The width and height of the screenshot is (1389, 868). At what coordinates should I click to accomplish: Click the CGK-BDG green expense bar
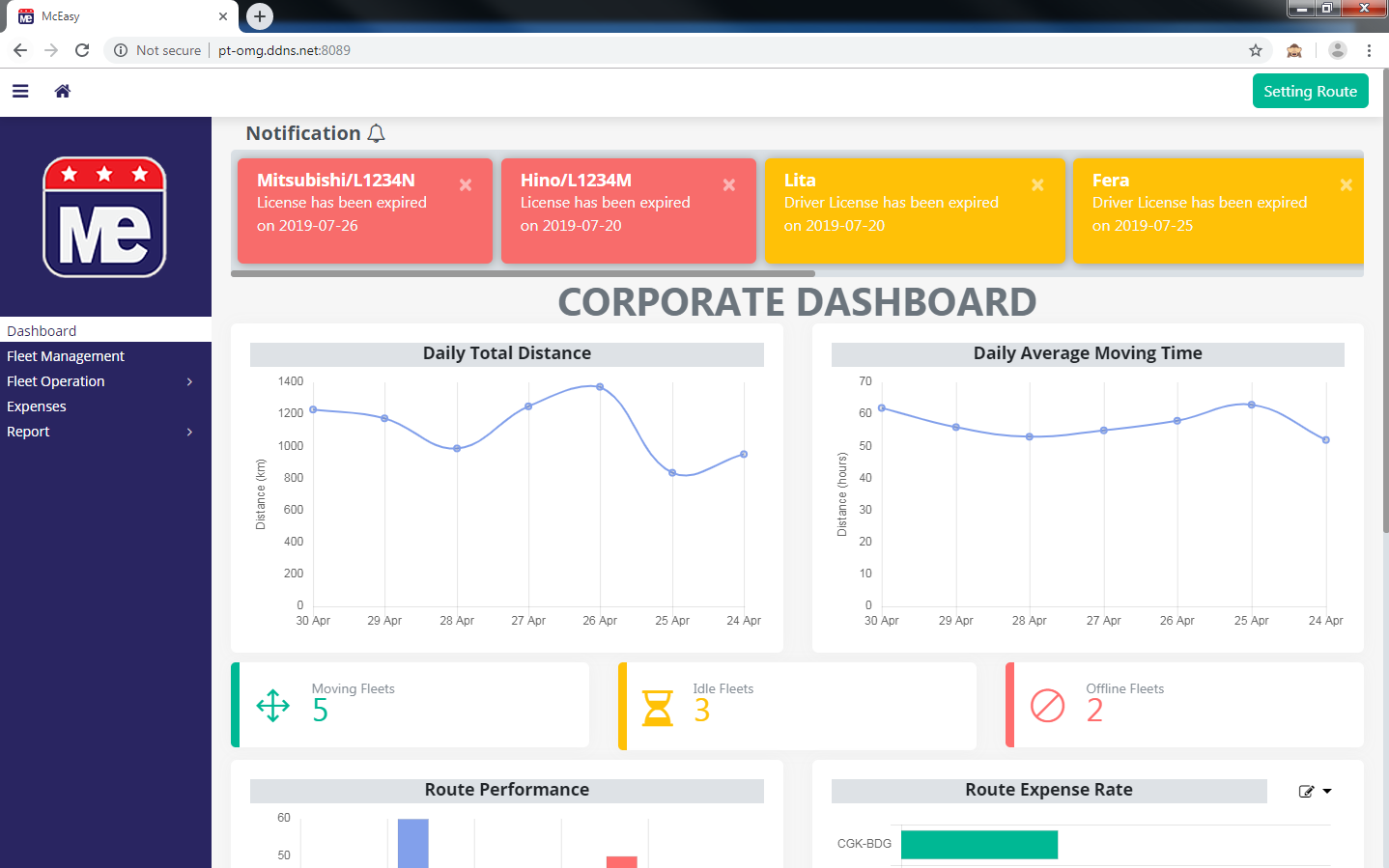[x=979, y=844]
